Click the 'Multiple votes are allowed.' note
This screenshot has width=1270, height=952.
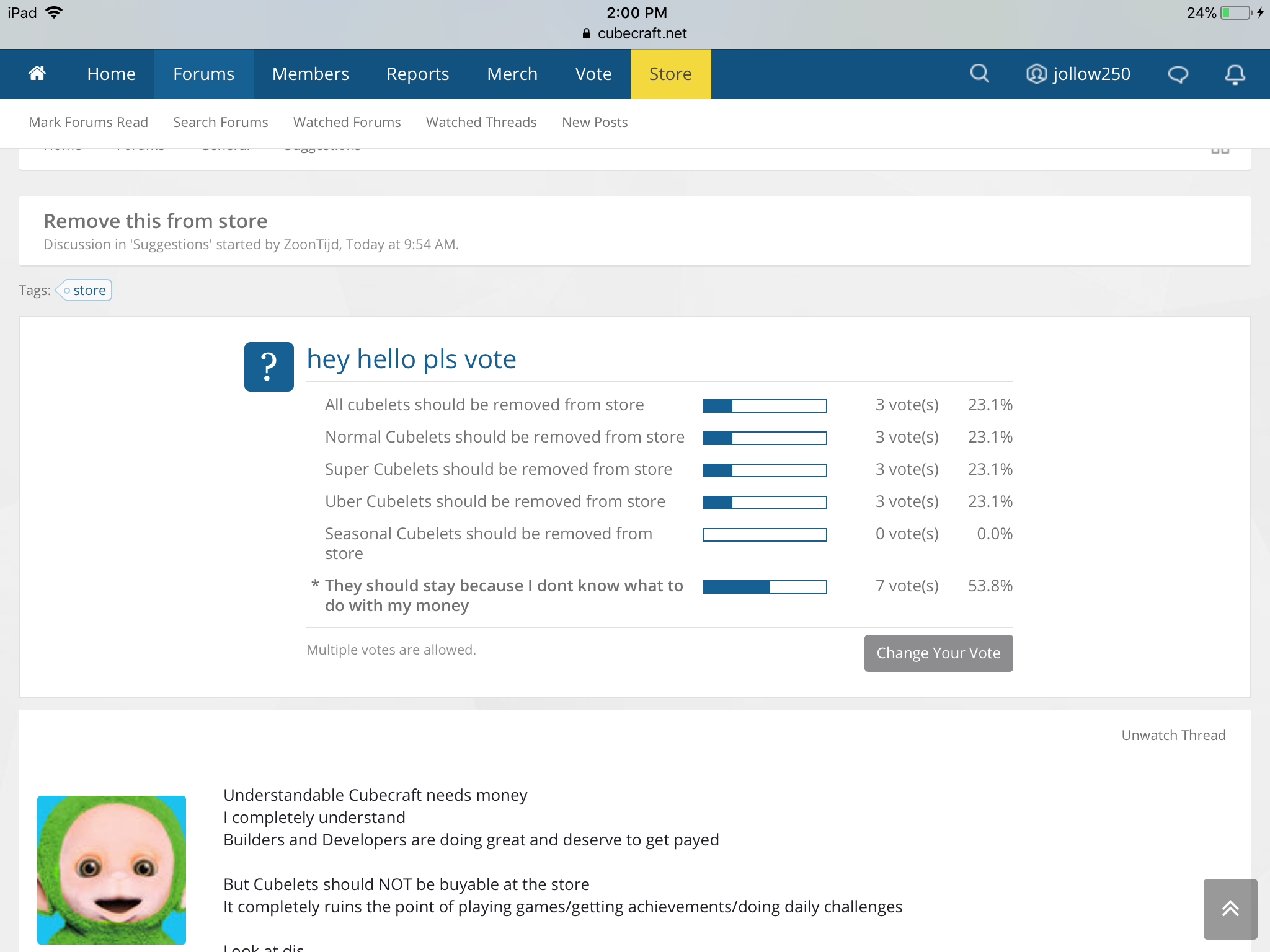391,650
